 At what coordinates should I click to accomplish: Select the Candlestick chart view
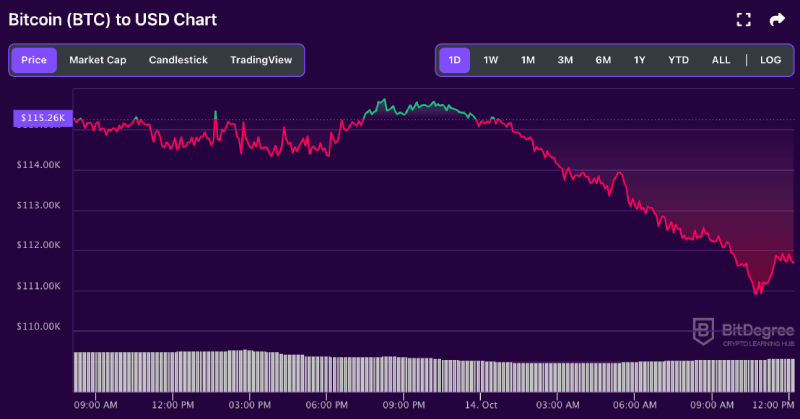point(178,60)
